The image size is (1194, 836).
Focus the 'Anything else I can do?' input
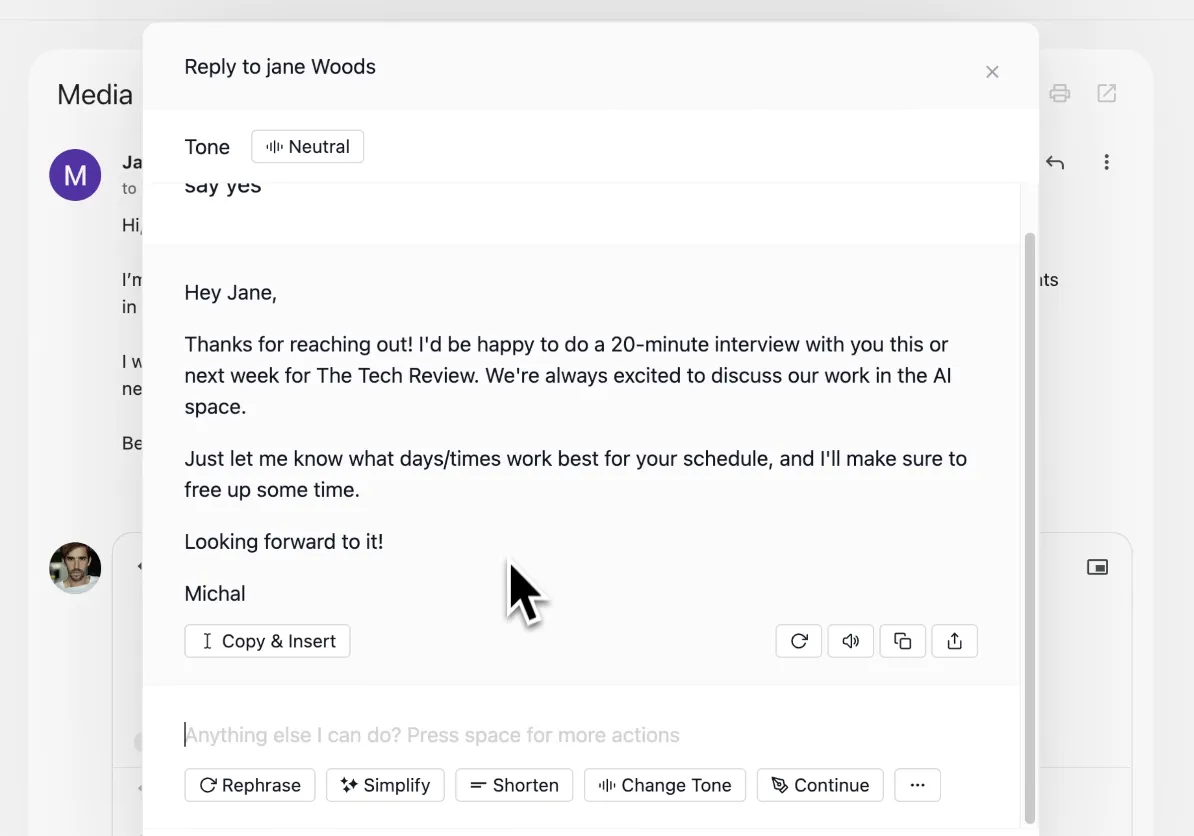click(579, 735)
